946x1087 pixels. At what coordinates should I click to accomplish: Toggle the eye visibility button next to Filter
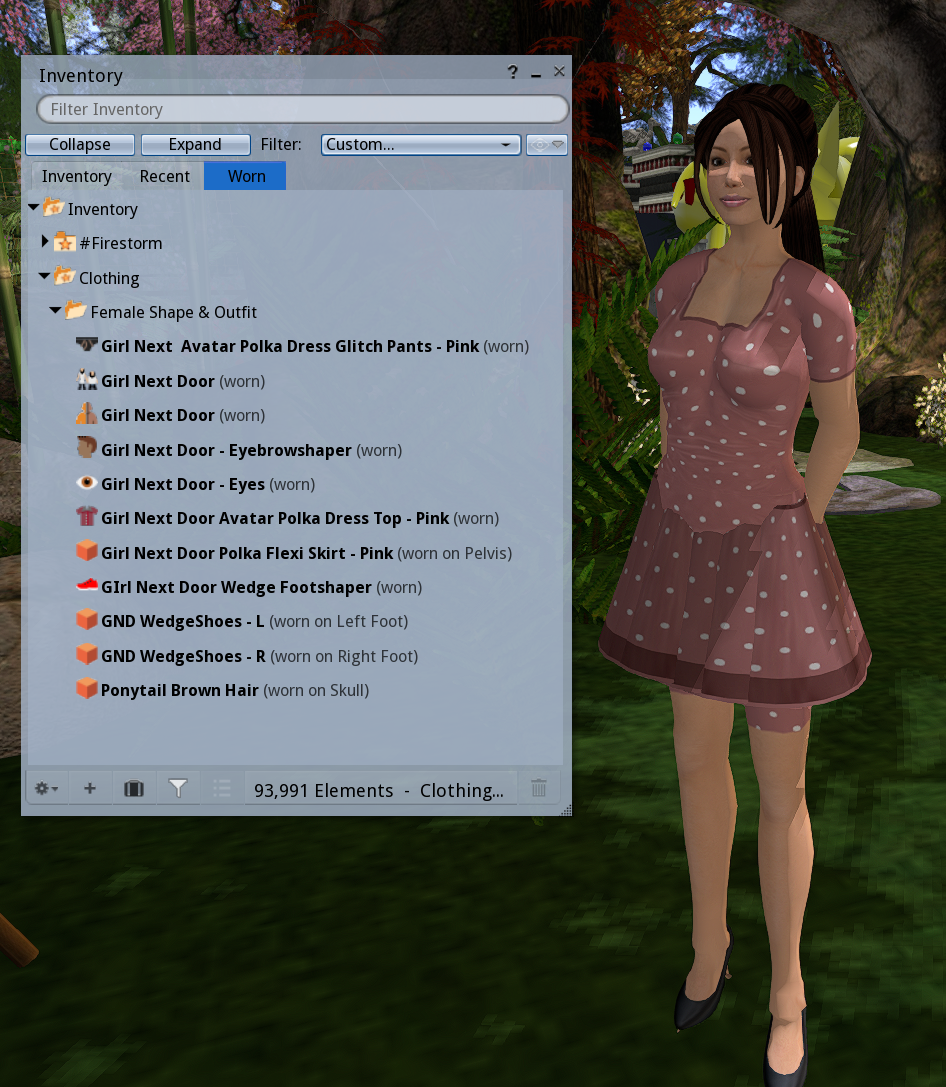coord(546,144)
